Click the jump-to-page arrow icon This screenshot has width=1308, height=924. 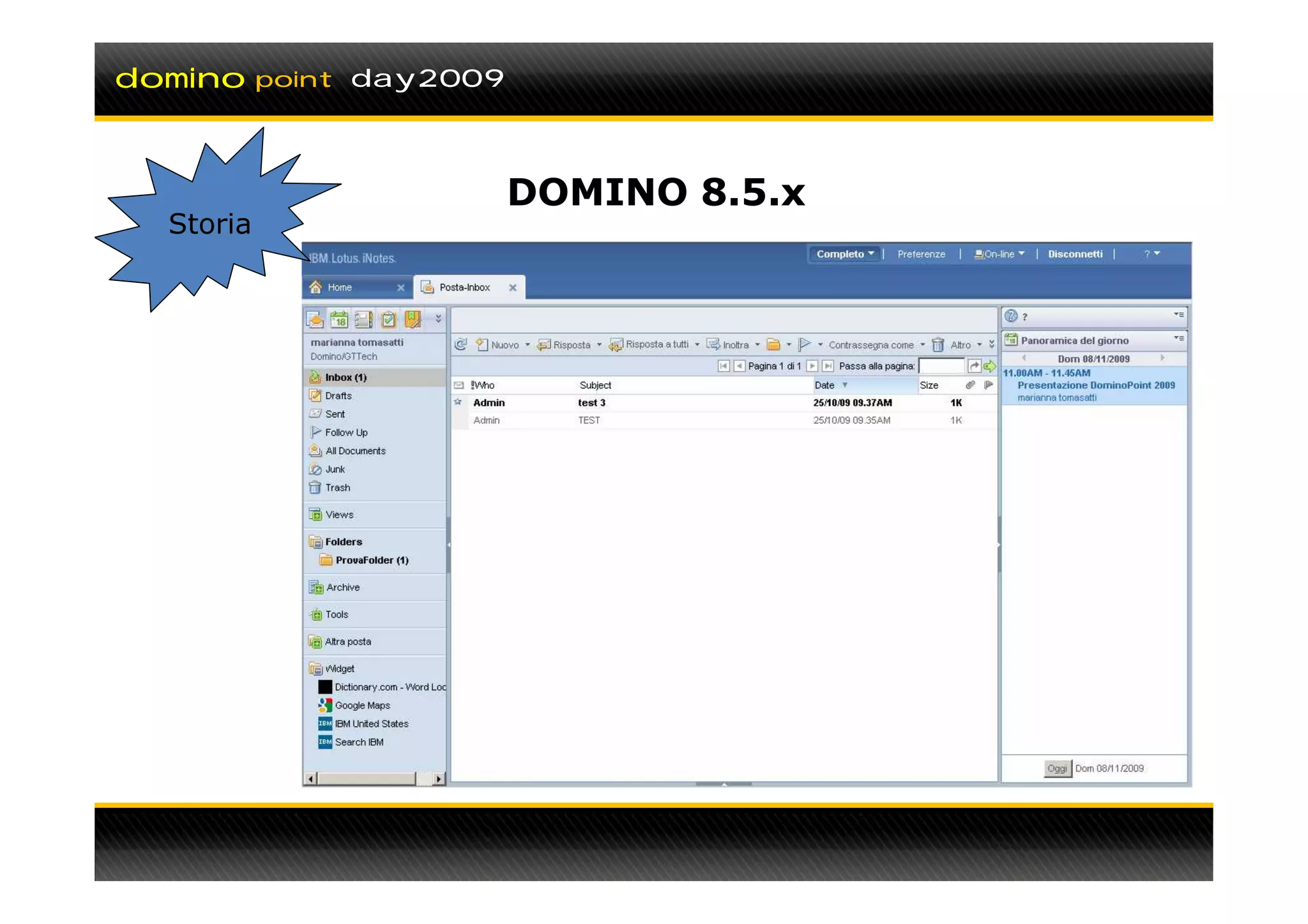974,366
